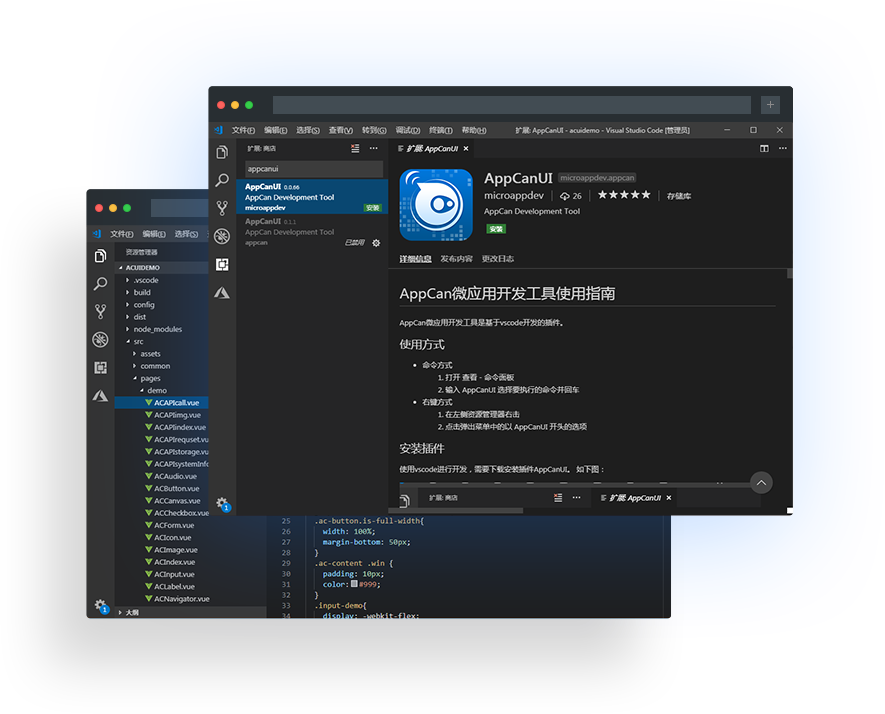The width and height of the screenshot is (885, 714).
Task: Click the five-star rating
Action: click(624, 195)
